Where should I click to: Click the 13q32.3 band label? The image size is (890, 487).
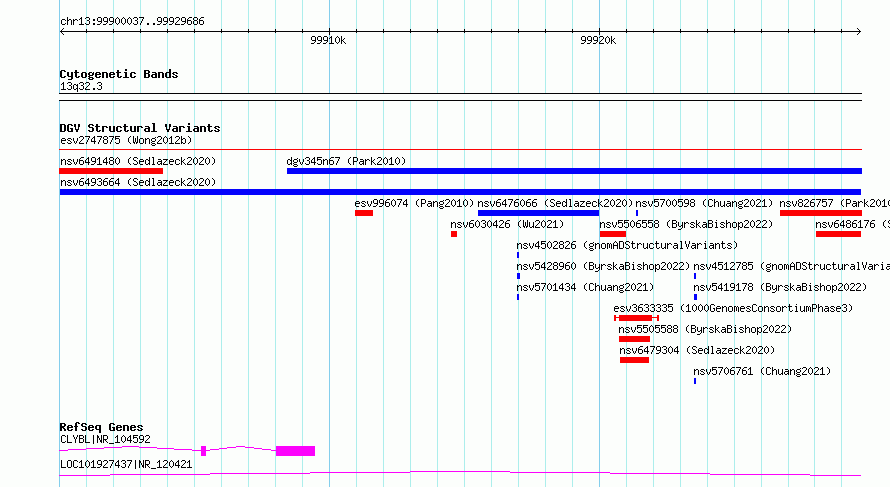pos(81,86)
